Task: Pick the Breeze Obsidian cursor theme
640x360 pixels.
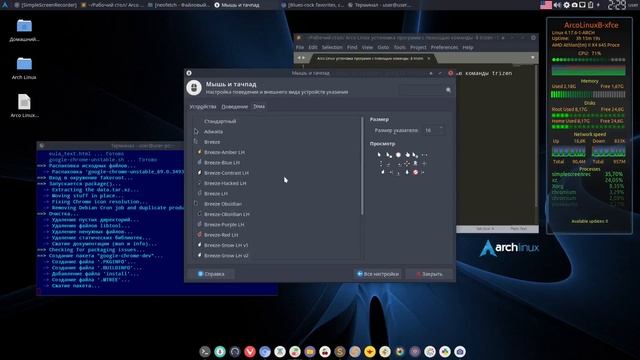Action: click(x=276, y=204)
